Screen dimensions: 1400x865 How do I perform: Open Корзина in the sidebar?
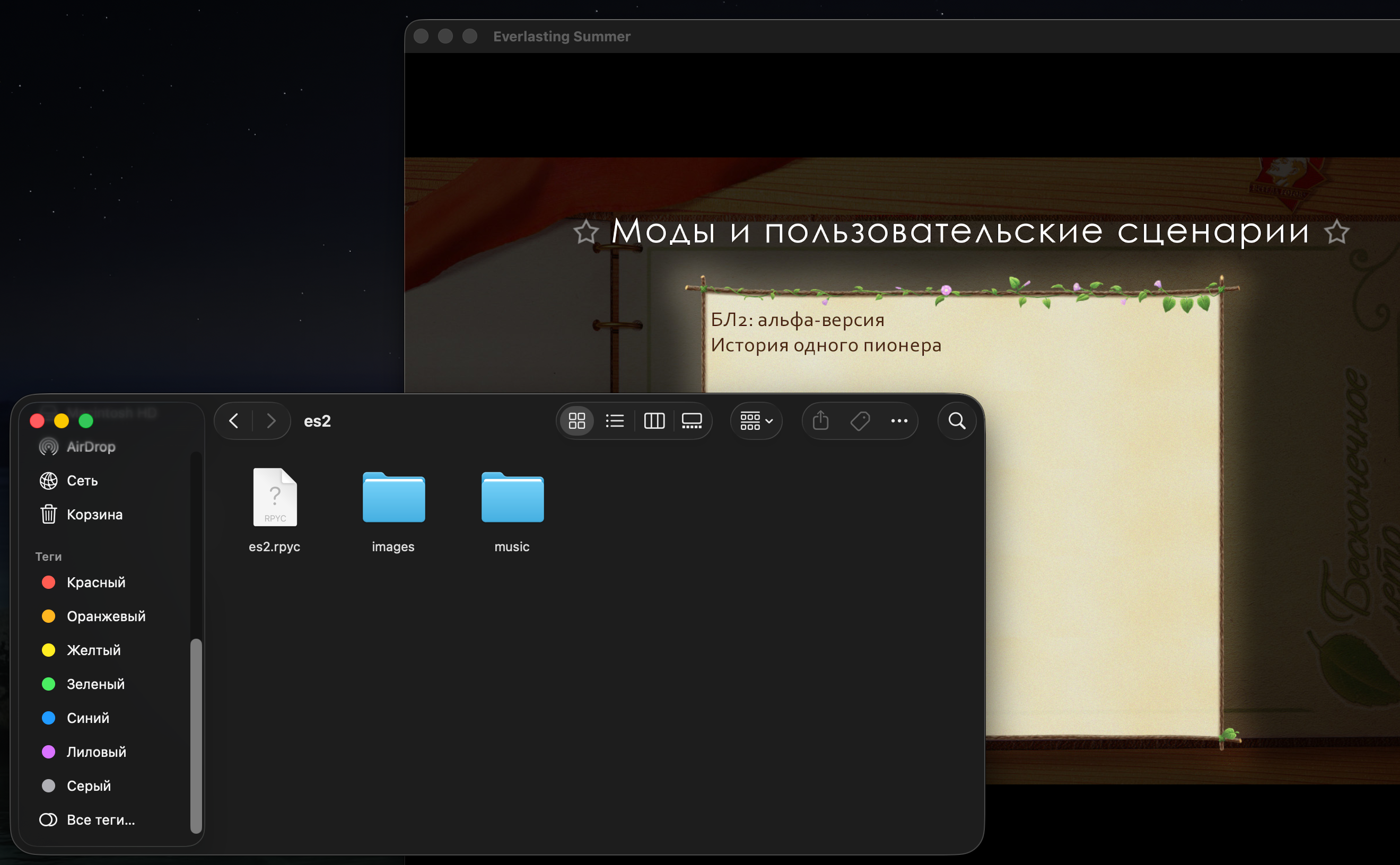tap(94, 514)
